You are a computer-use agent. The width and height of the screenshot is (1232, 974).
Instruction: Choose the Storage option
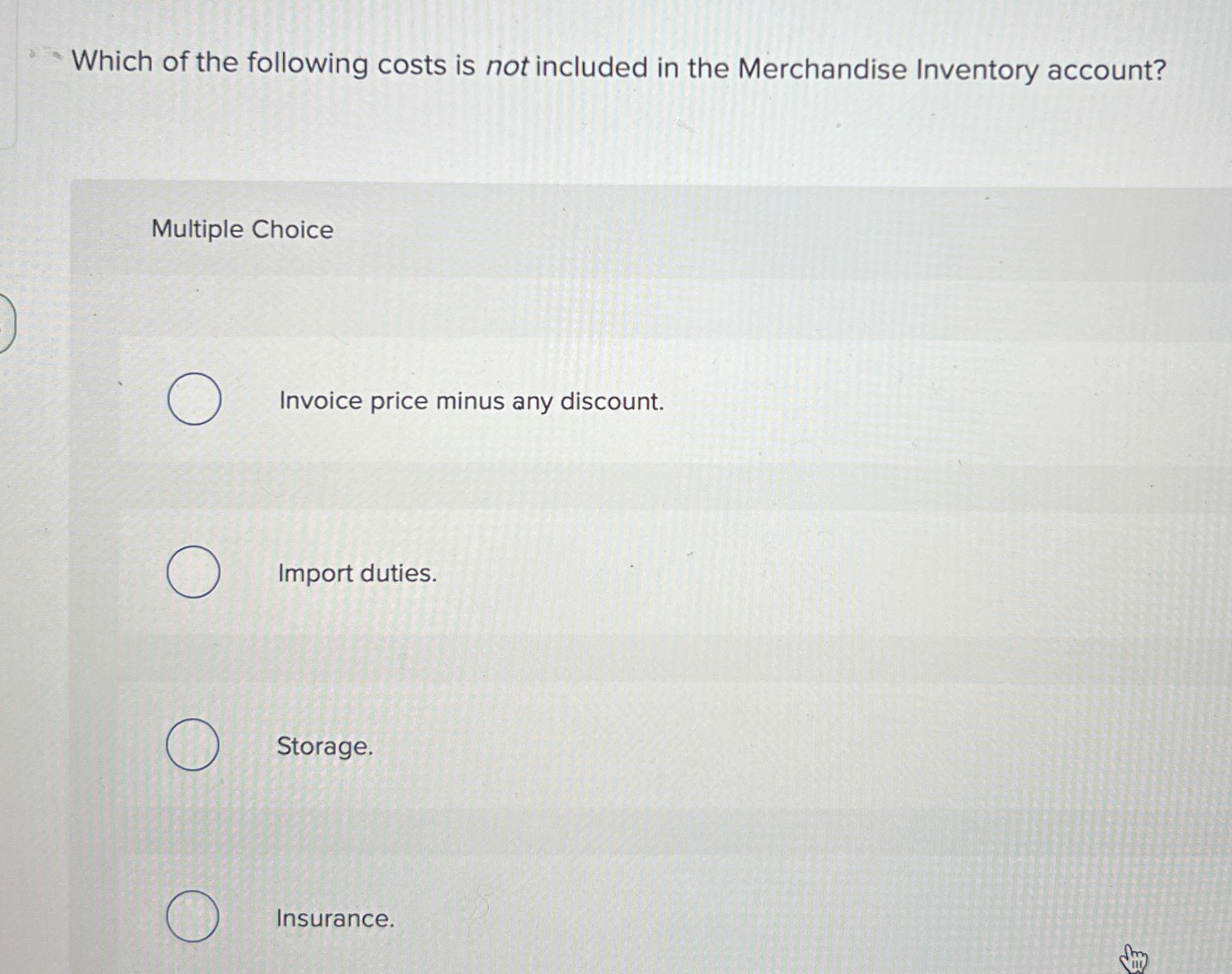(193, 745)
